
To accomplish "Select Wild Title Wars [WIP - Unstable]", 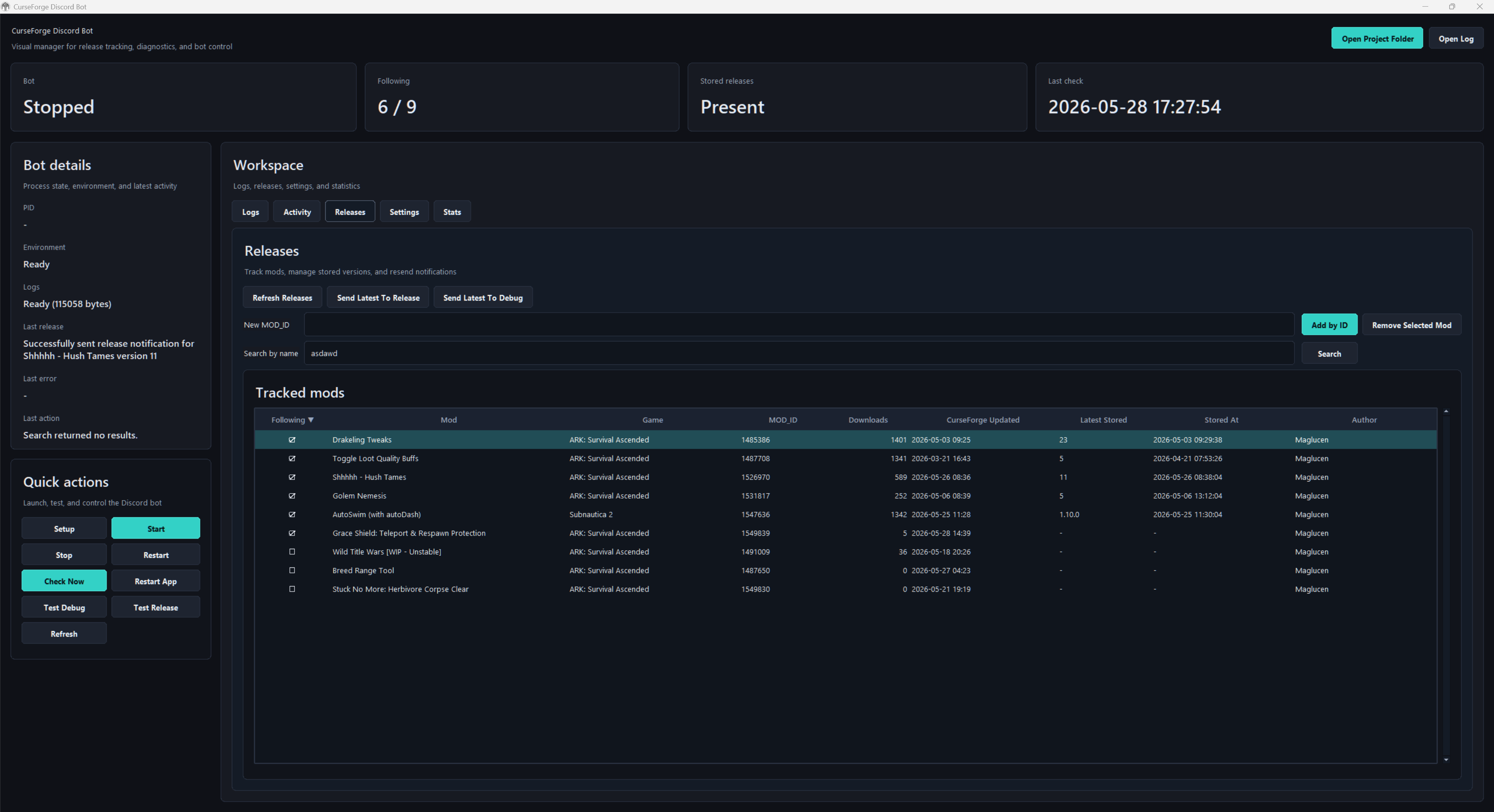I will click(845, 552).
